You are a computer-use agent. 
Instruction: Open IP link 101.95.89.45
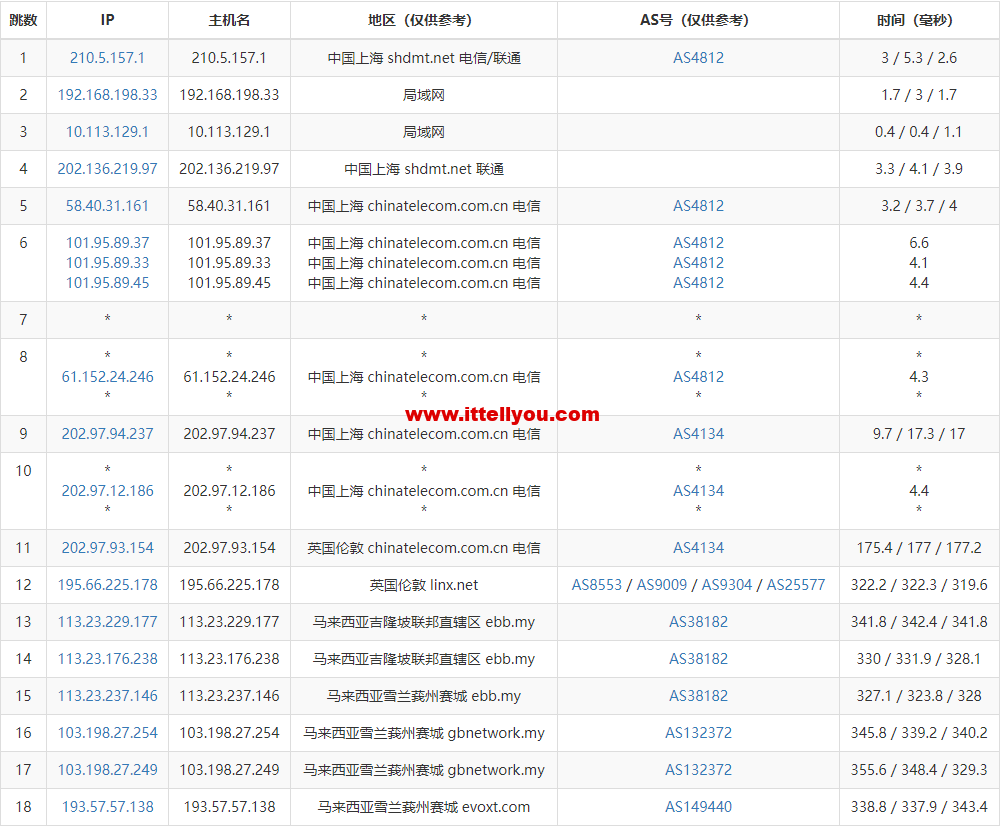tap(107, 283)
